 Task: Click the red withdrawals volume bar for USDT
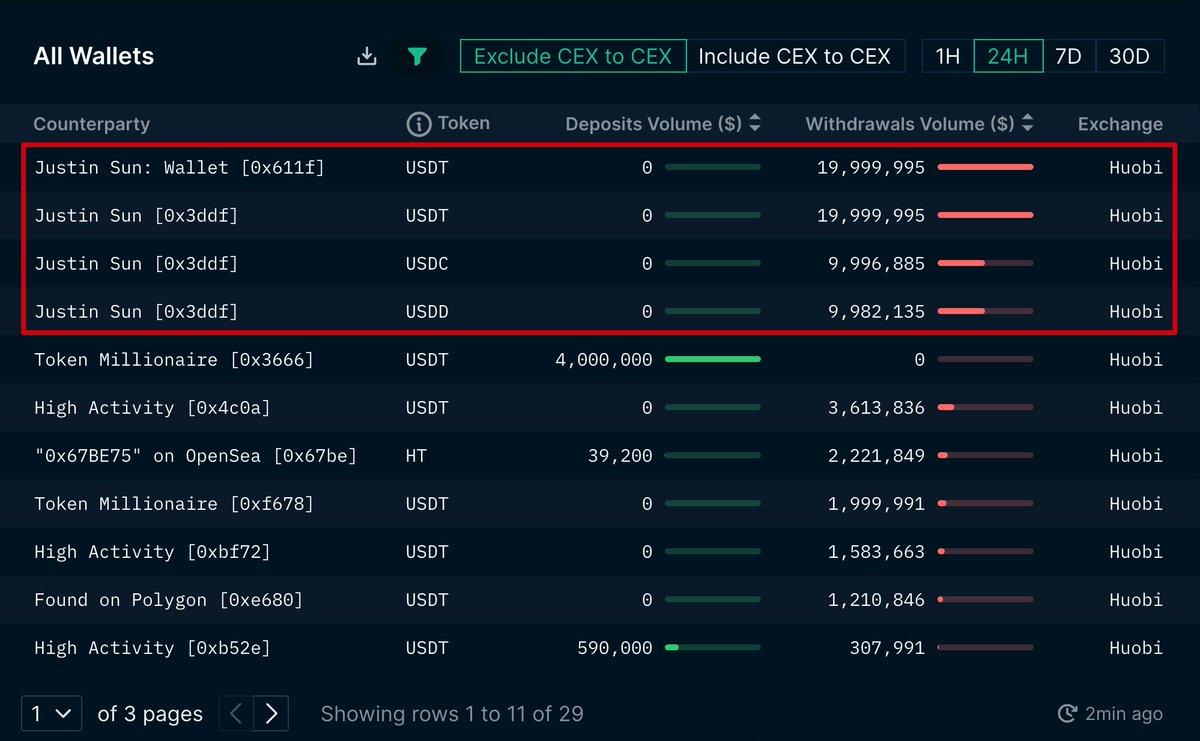tap(984, 167)
